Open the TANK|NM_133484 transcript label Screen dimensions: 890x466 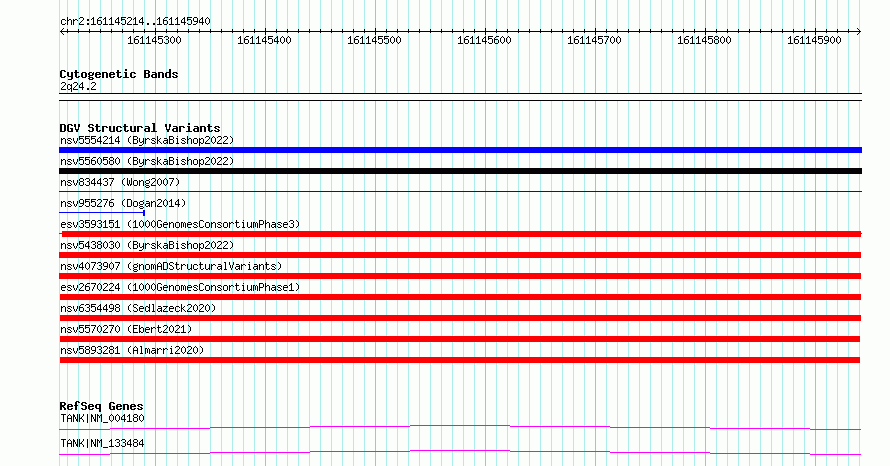102,443
